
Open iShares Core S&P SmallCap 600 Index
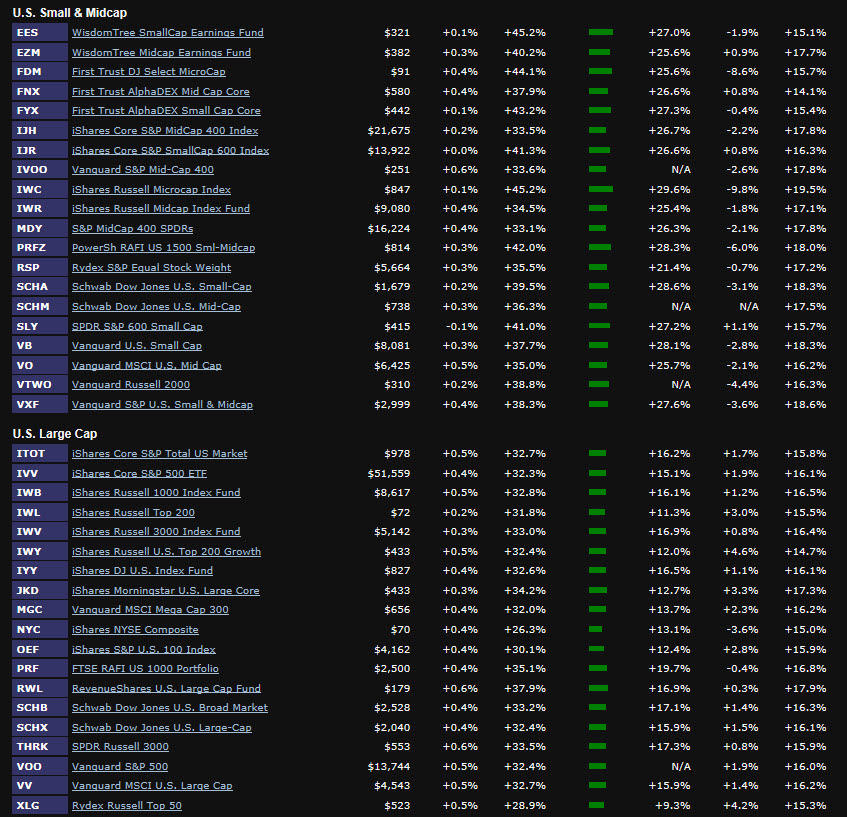click(170, 150)
